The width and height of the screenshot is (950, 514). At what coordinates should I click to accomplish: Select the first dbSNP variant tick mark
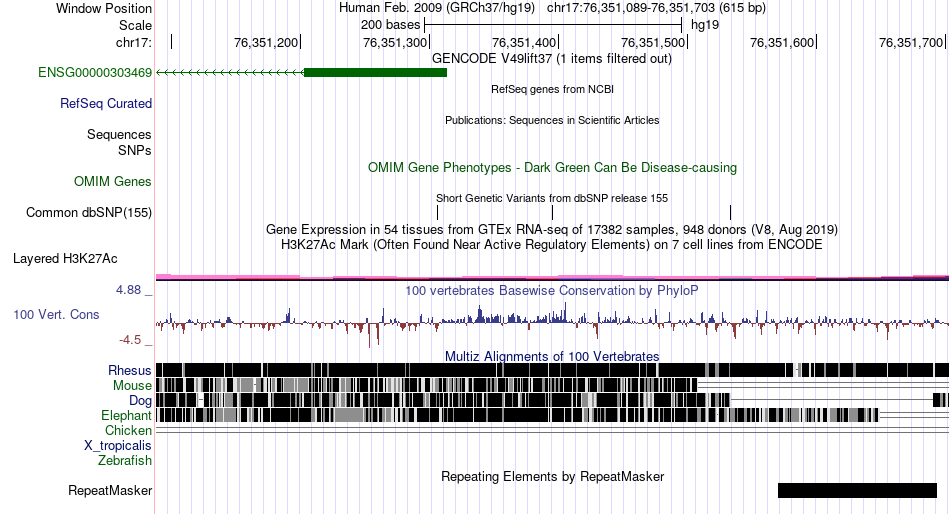[x=437, y=212]
